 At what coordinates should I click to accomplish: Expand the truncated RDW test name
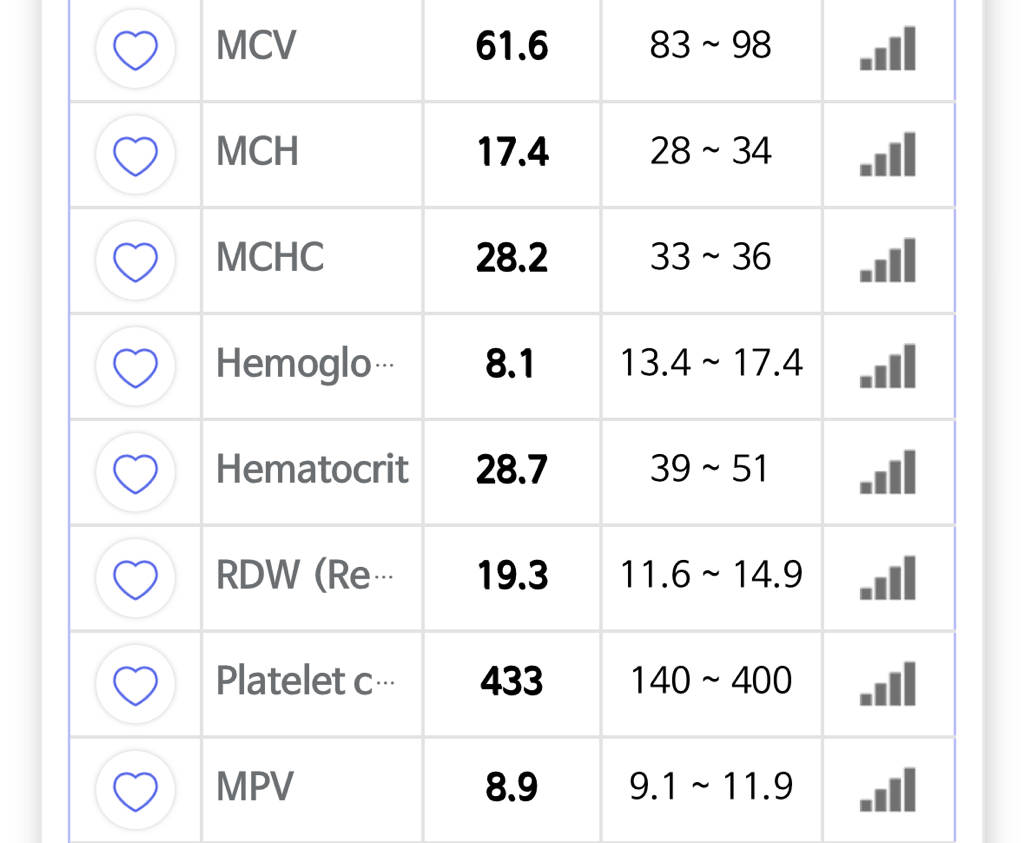point(305,576)
